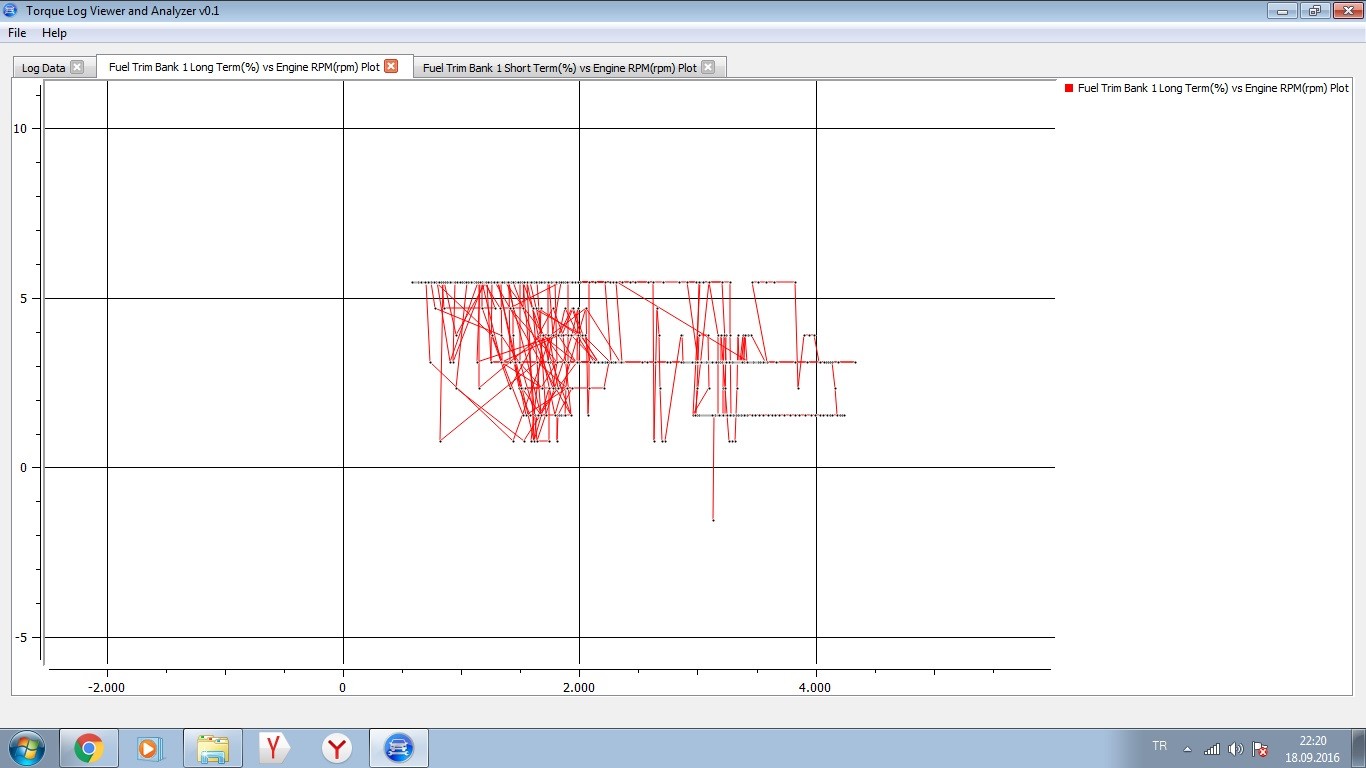Click the red legend color square
The image size is (1366, 768).
click(x=1069, y=88)
